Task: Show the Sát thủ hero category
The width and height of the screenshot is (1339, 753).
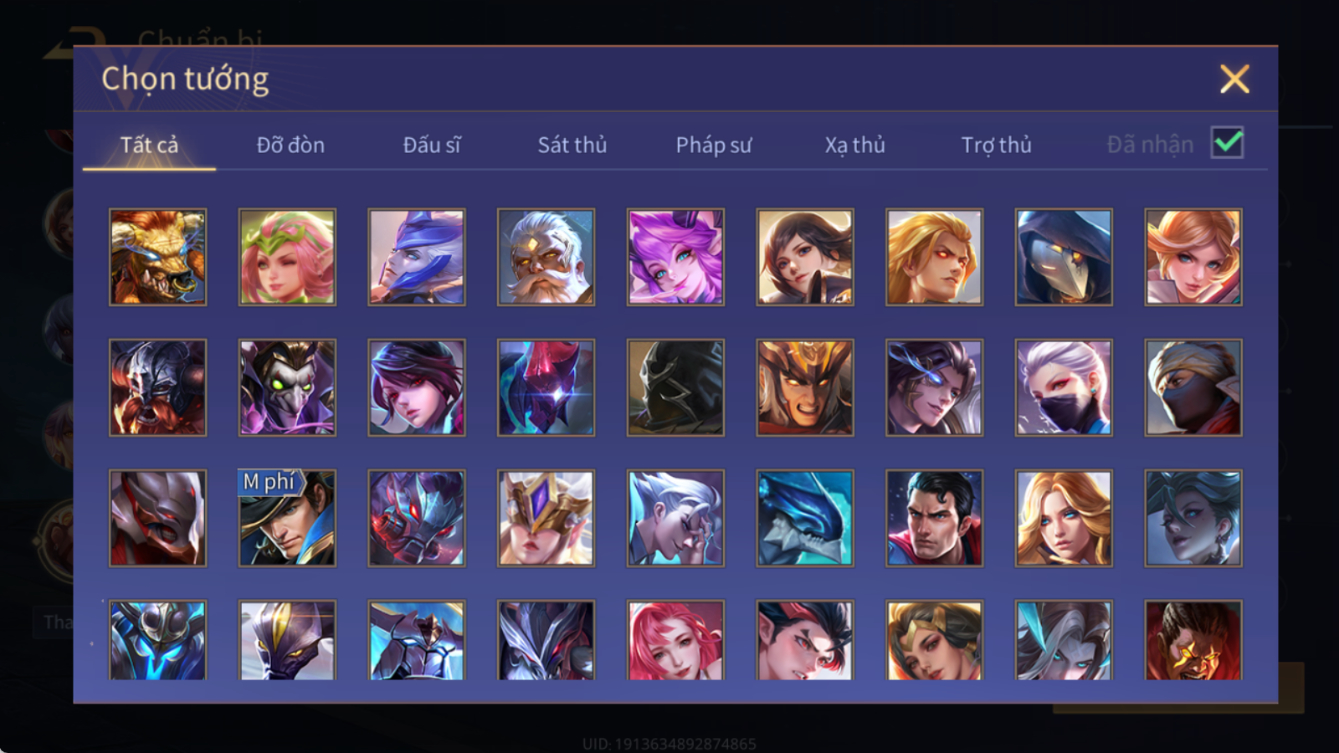Action: [572, 145]
